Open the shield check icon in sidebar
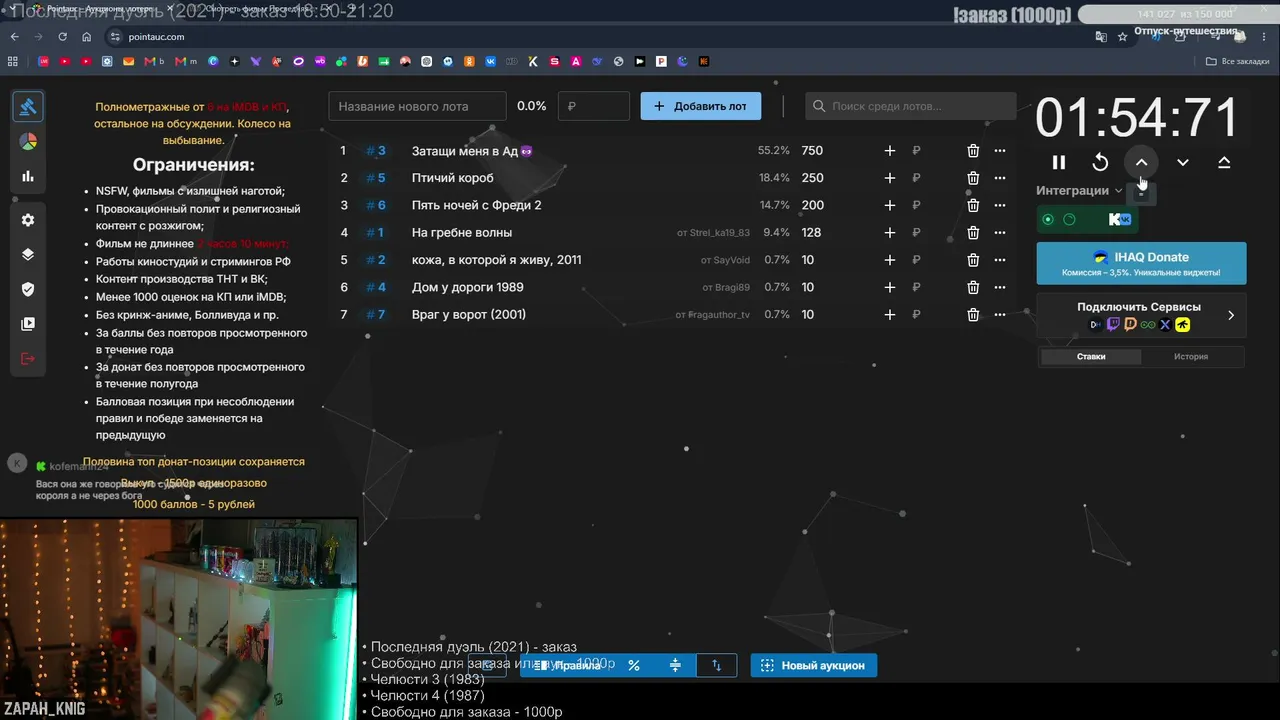Image resolution: width=1280 pixels, height=720 pixels. [28, 289]
